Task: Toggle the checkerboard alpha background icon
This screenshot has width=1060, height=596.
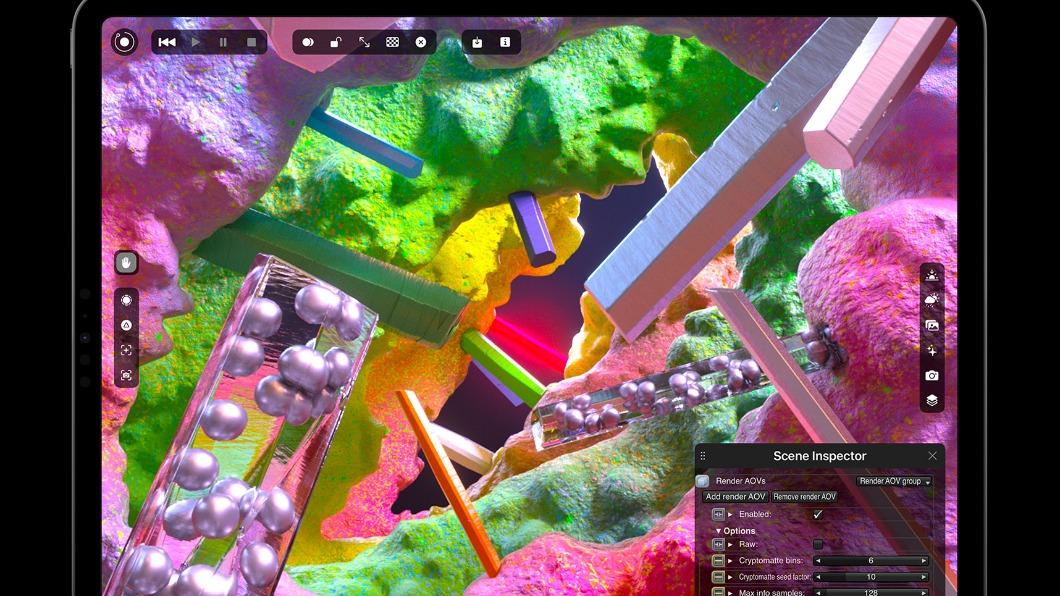Action: click(x=392, y=42)
